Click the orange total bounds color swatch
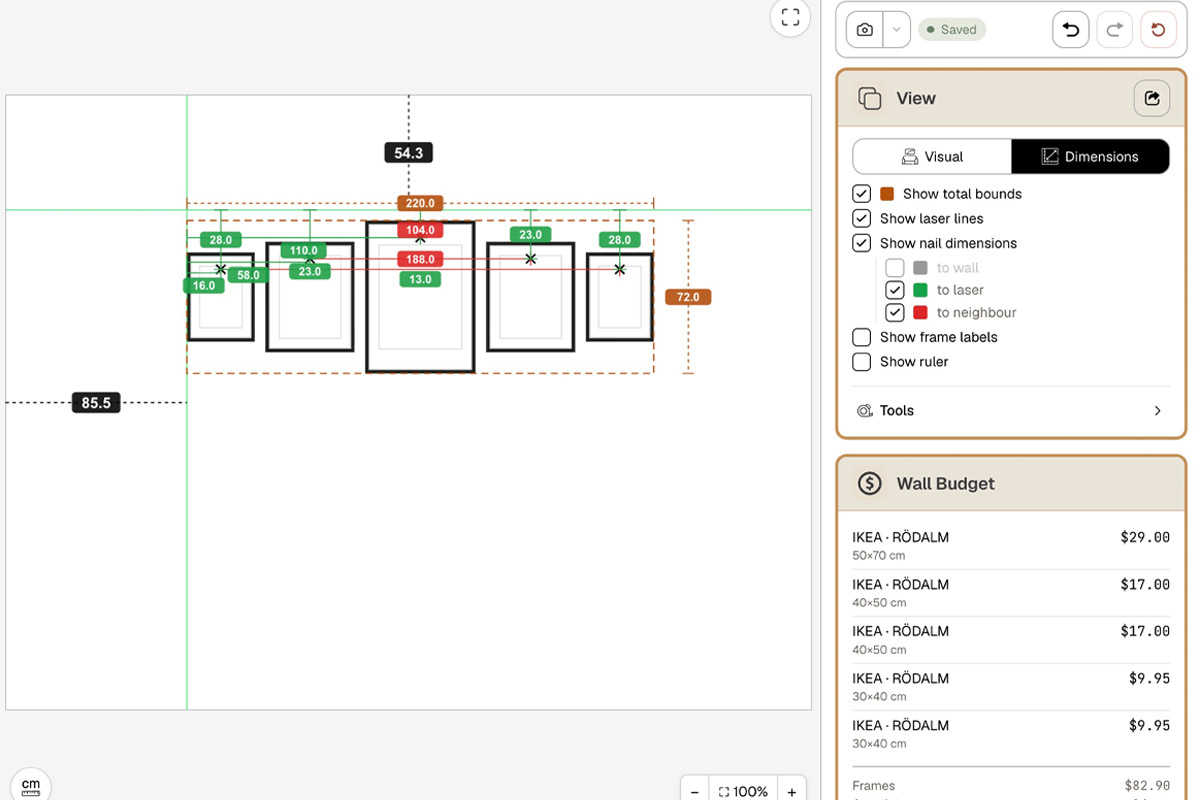 (887, 194)
